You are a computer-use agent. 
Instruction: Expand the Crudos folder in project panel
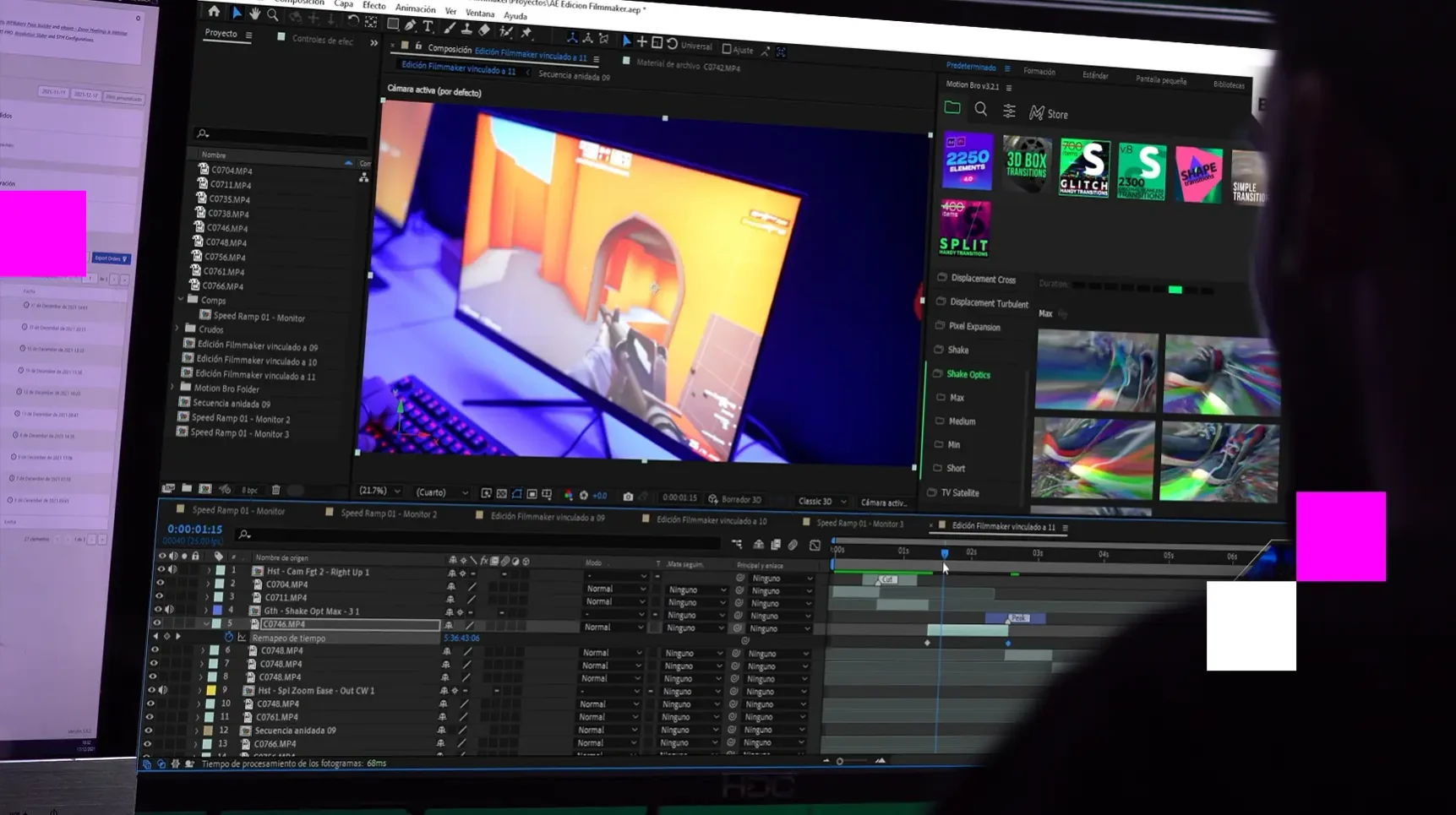(x=177, y=329)
